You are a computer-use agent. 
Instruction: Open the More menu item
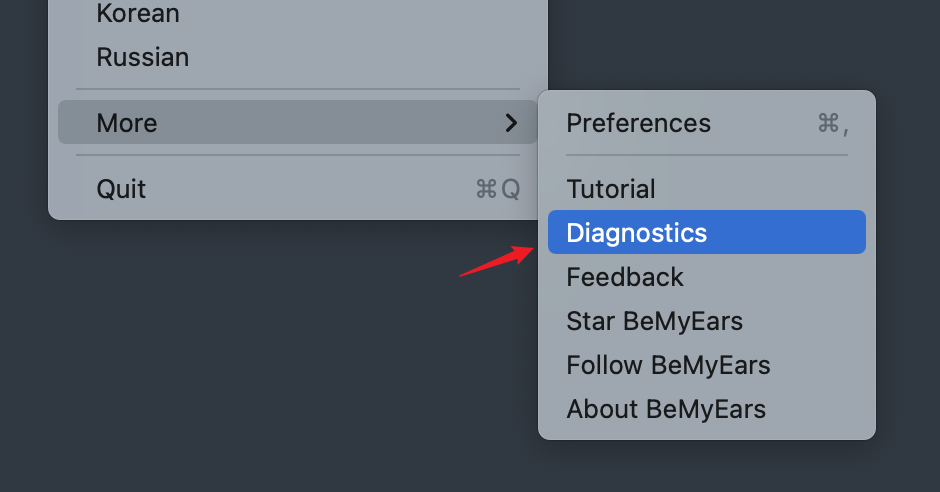tap(127, 123)
